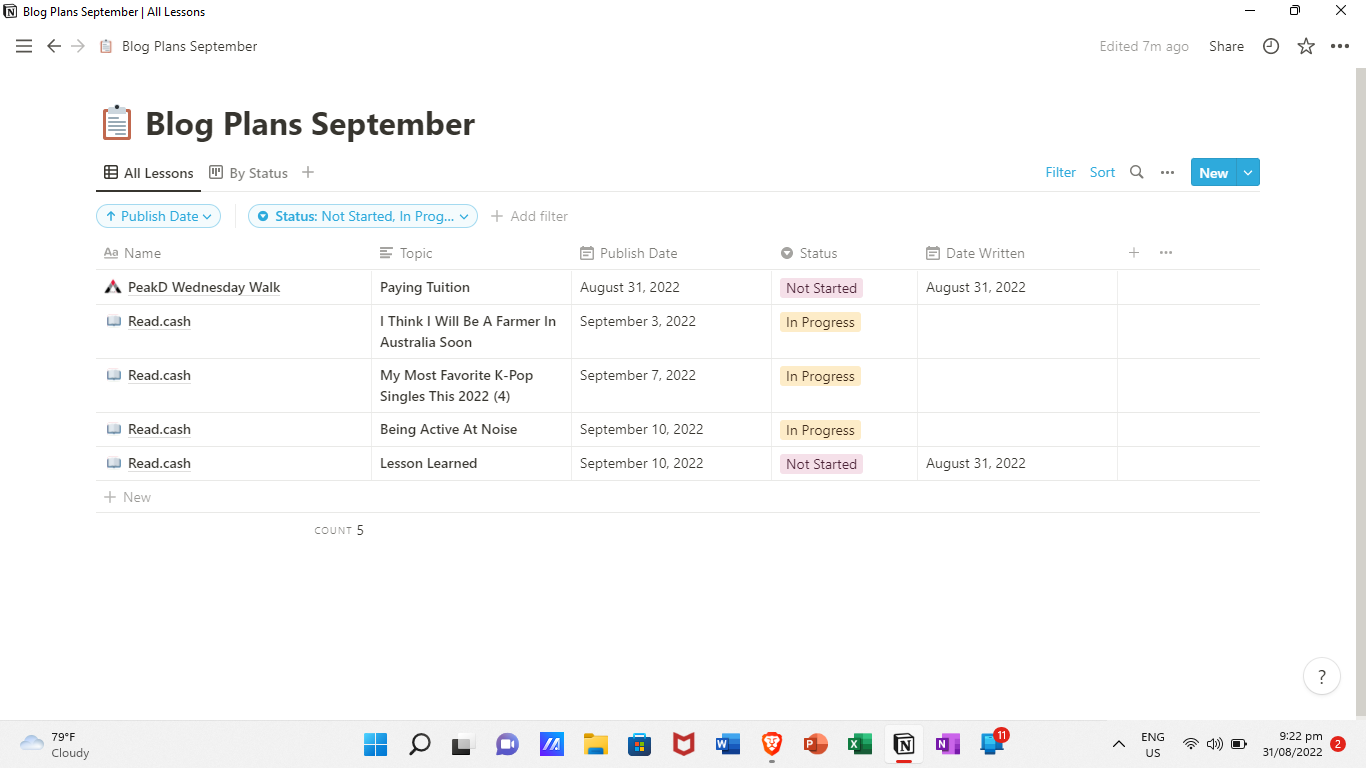This screenshot has height=768, width=1366.
Task: Search the database with the magnifier
Action: 1136,172
